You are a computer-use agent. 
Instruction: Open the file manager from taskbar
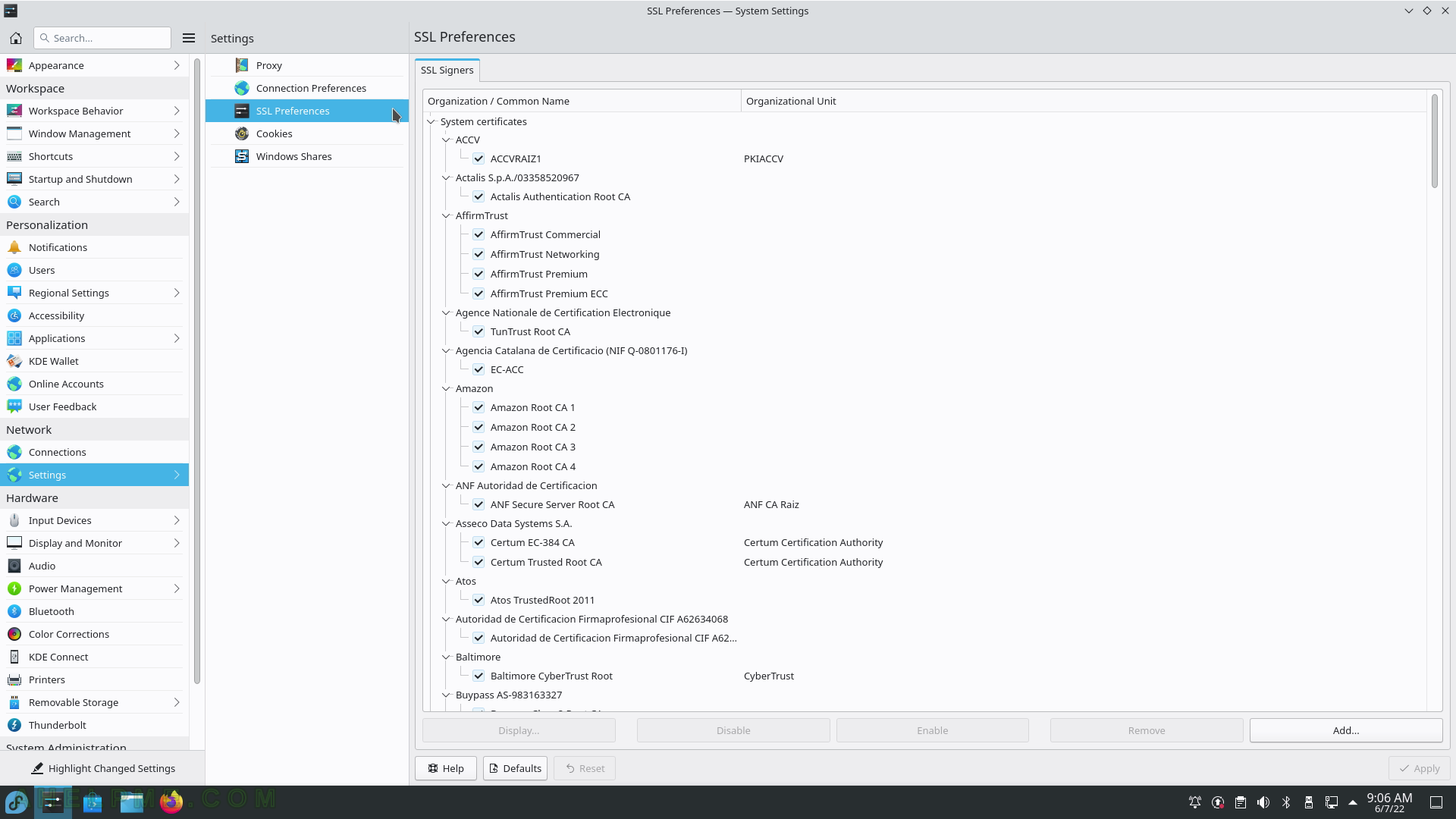132,802
